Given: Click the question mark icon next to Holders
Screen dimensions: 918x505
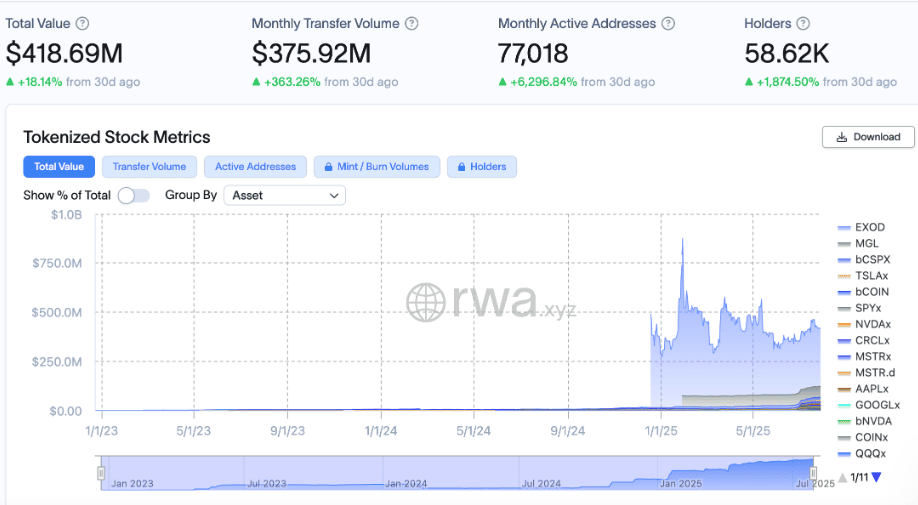Looking at the screenshot, I should 803,23.
